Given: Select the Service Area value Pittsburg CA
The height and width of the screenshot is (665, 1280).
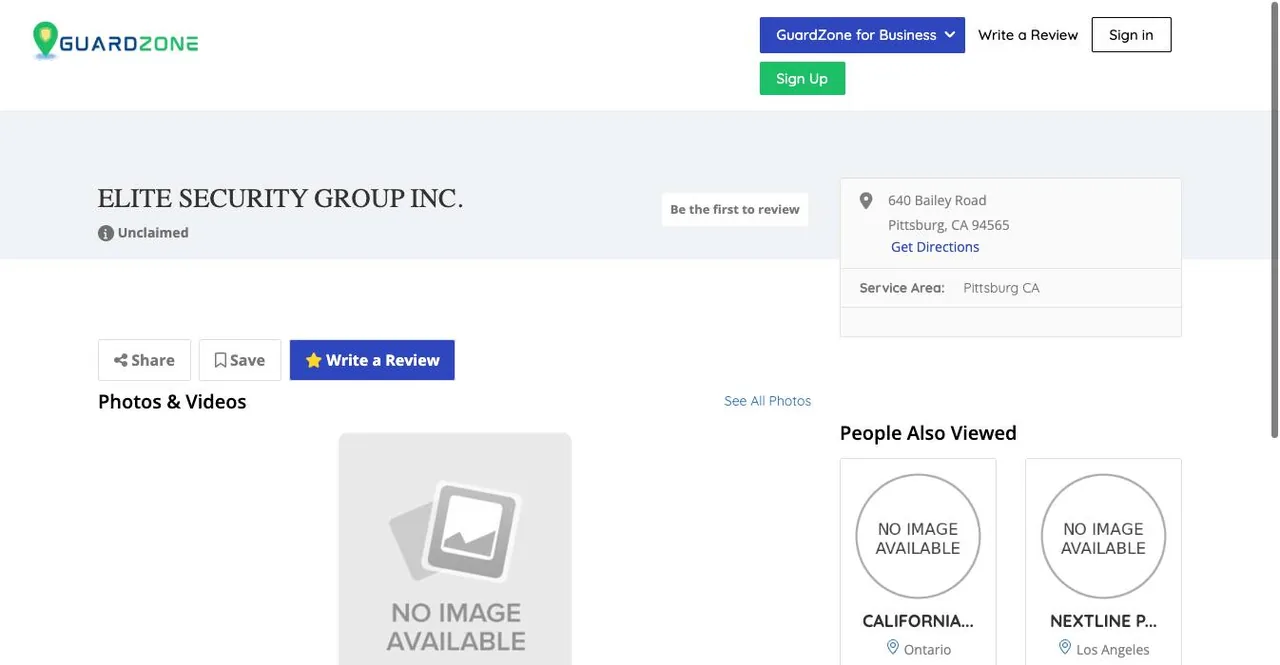Looking at the screenshot, I should [1001, 288].
